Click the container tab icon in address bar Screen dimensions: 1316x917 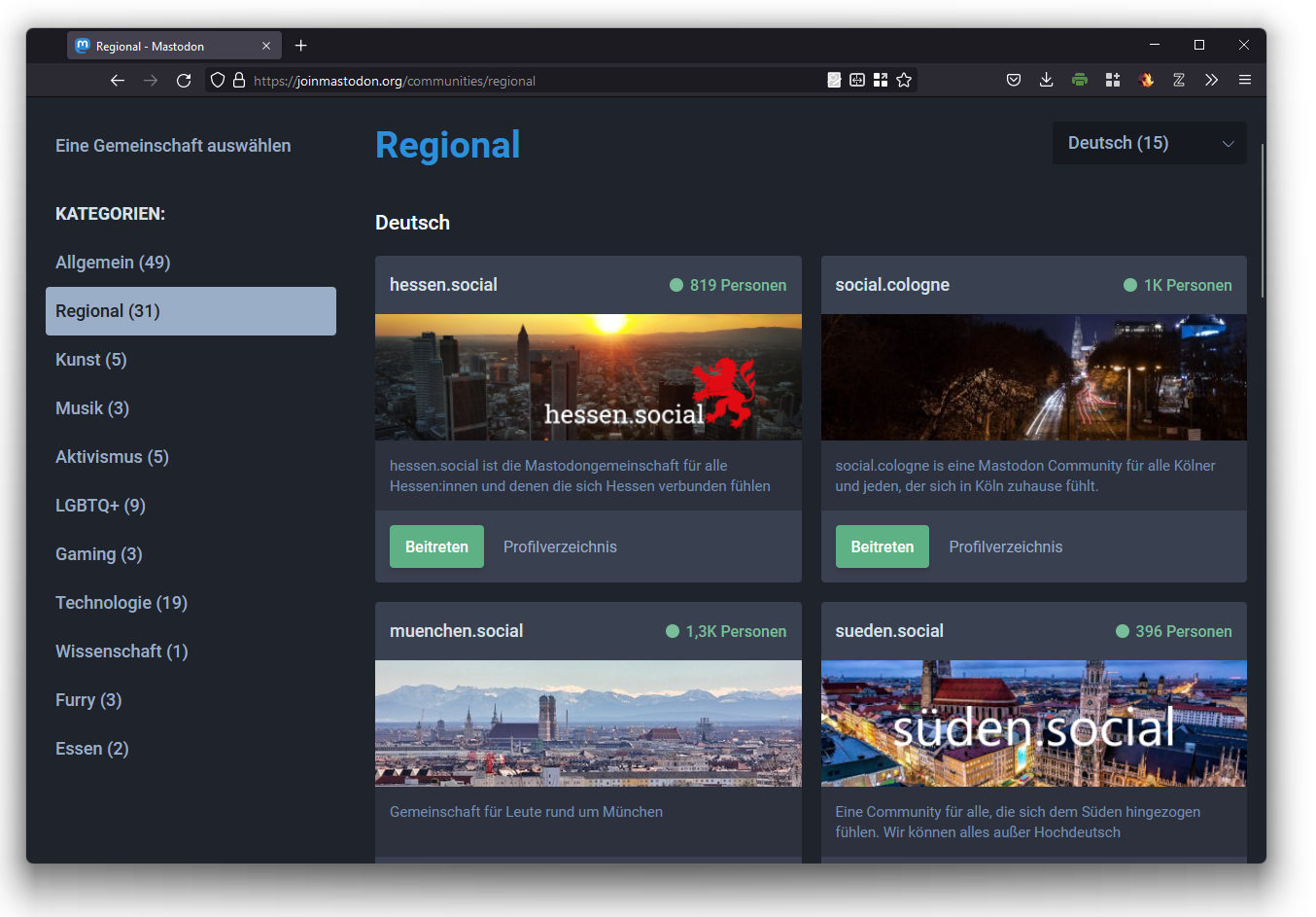[857, 80]
